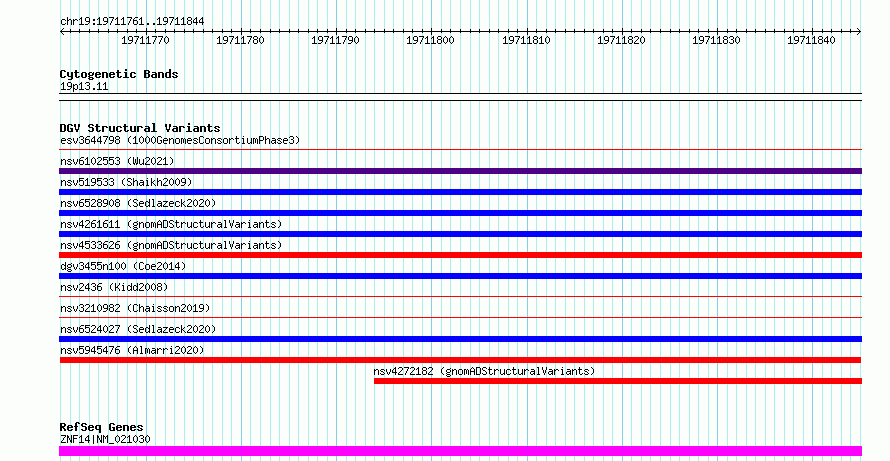This screenshot has width=890, height=461.
Task: Click ruler position 19711800
Action: click(430, 40)
